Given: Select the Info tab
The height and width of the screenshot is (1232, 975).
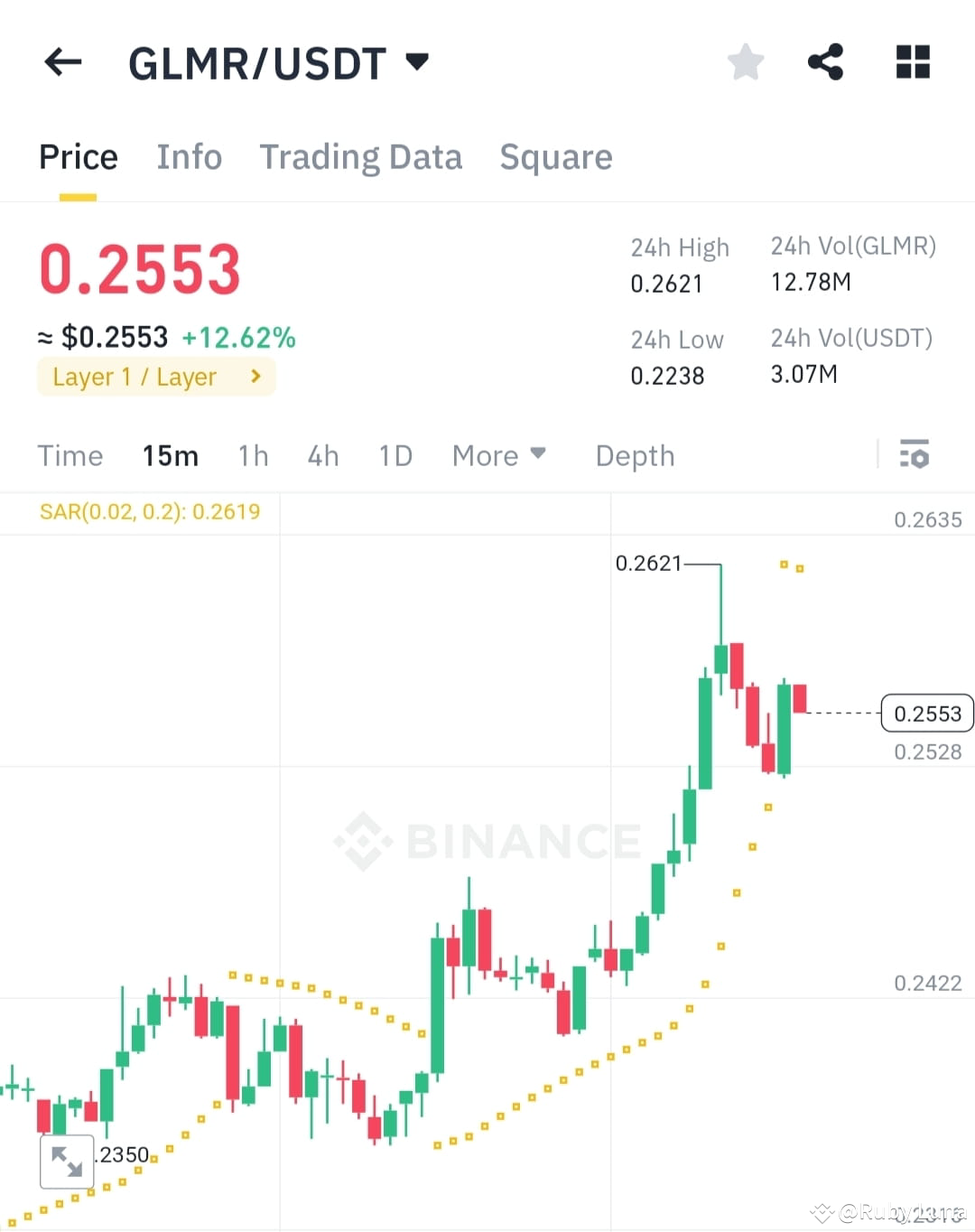Looking at the screenshot, I should 190,156.
